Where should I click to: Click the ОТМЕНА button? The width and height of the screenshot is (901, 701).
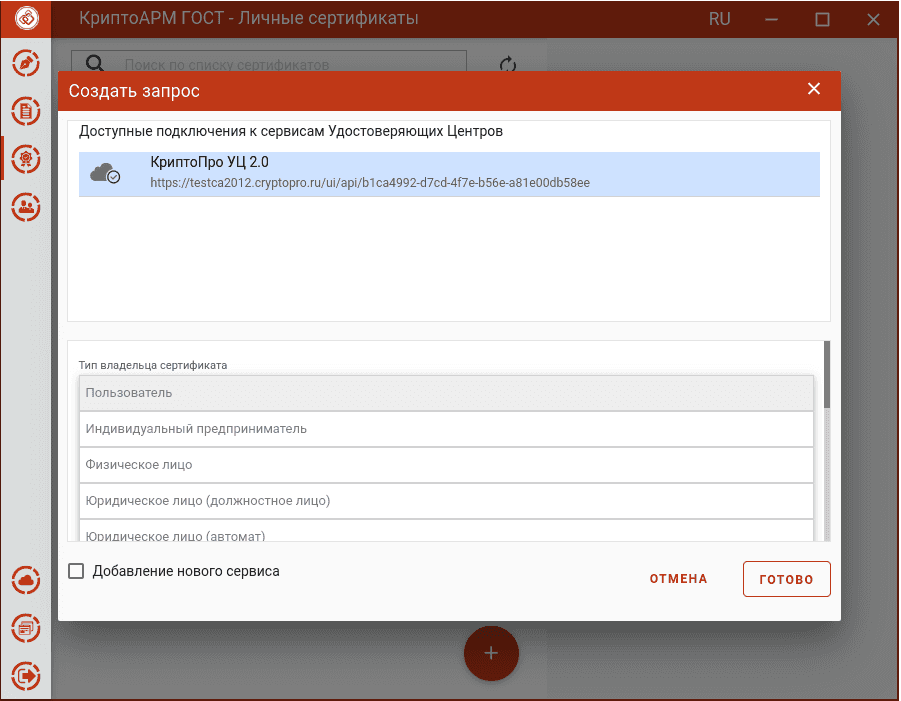(x=679, y=579)
